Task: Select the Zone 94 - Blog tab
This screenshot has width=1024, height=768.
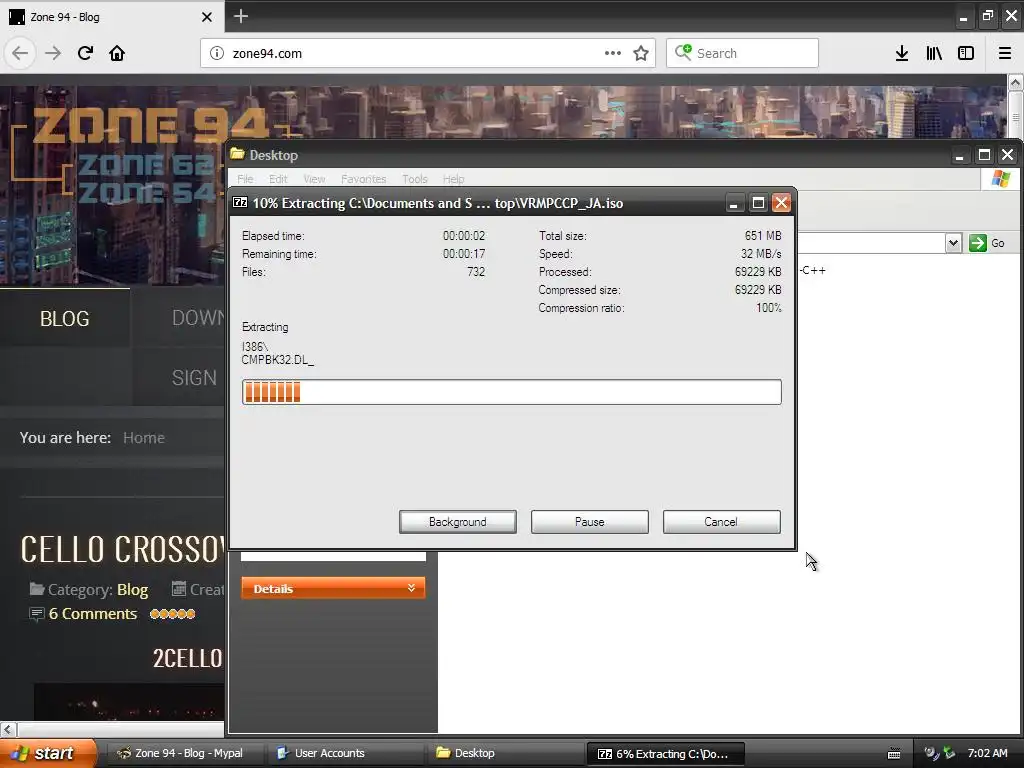Action: [x=112, y=16]
